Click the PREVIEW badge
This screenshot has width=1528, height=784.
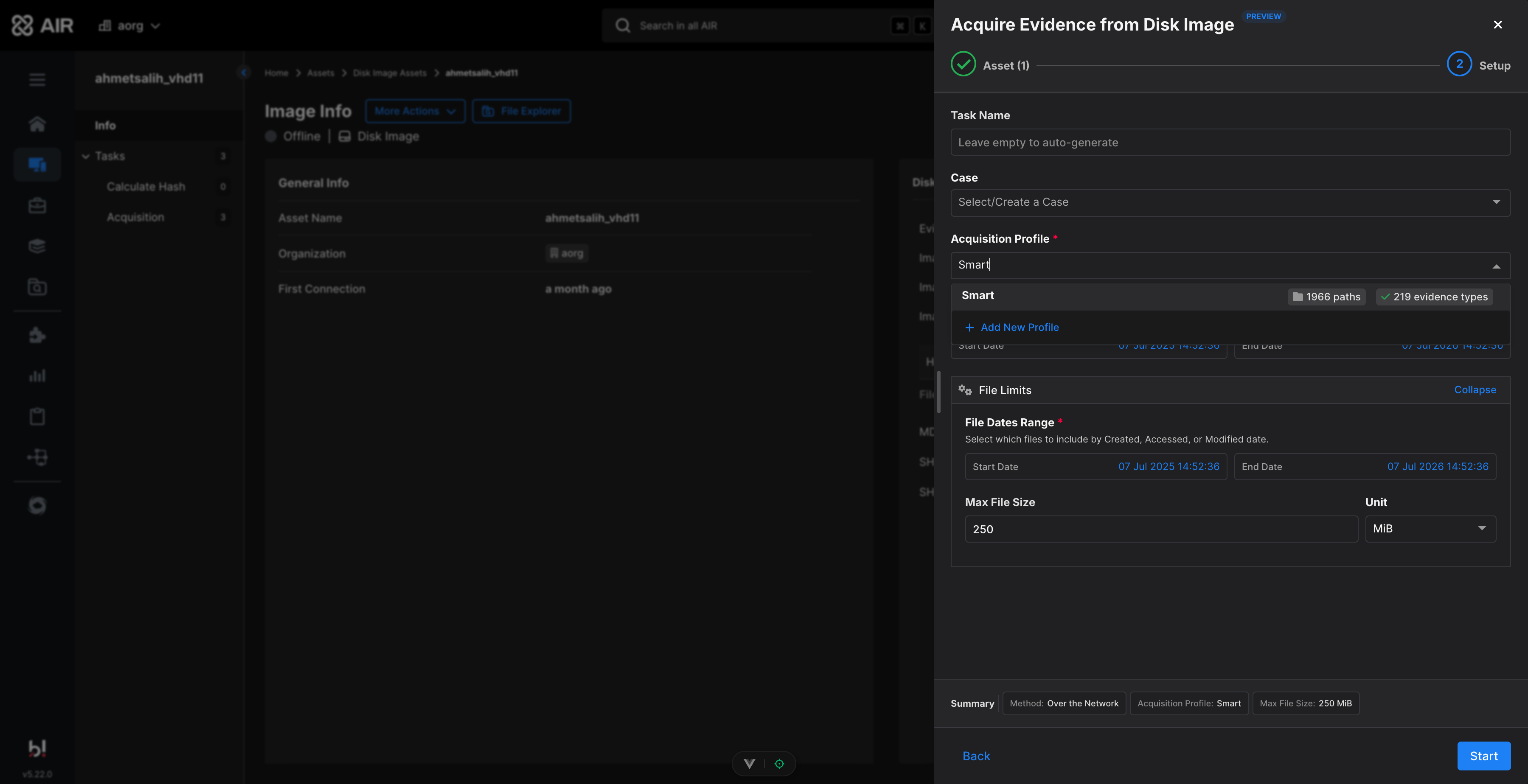pos(1264,16)
